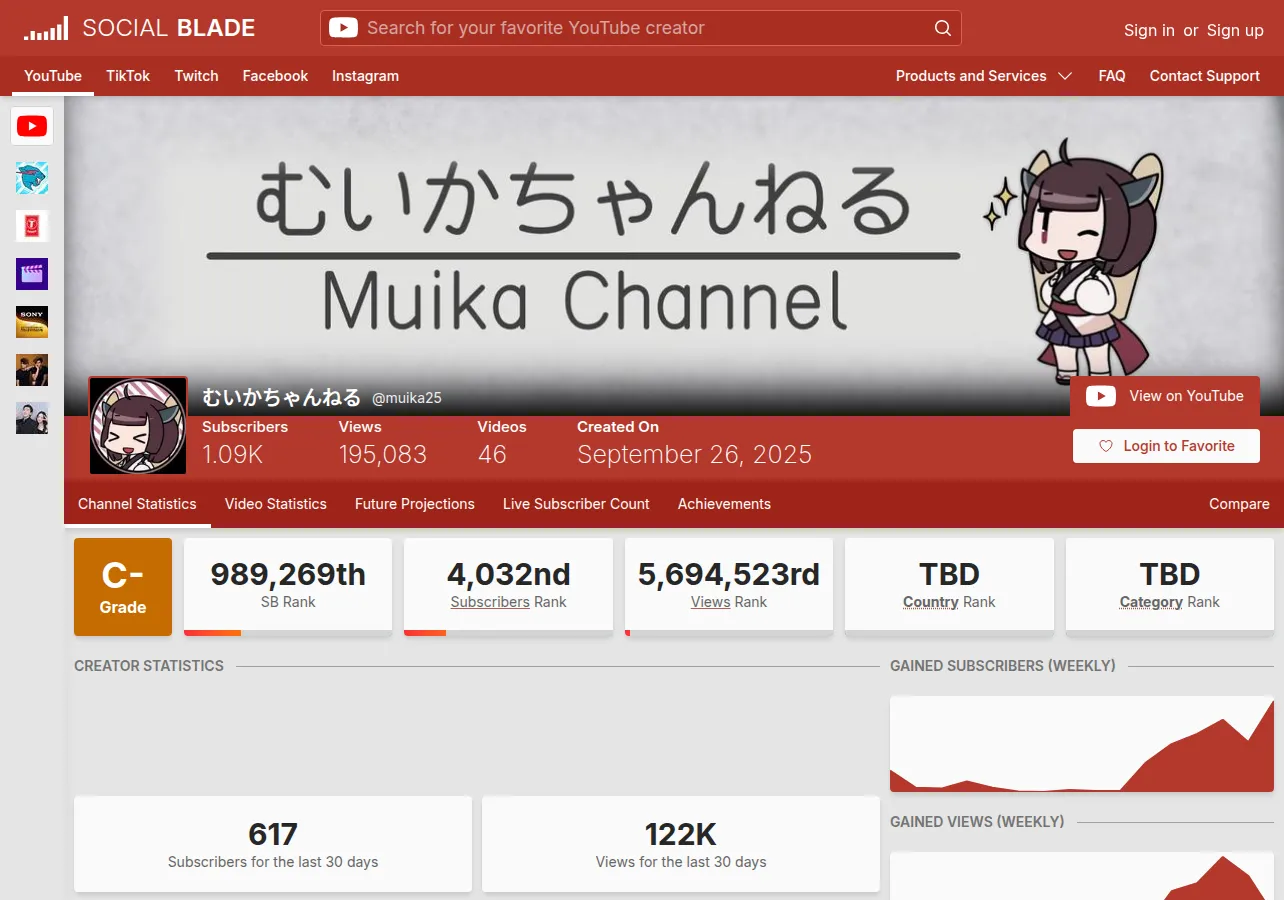
Task: Click the View on YouTube button
Action: pos(1165,396)
